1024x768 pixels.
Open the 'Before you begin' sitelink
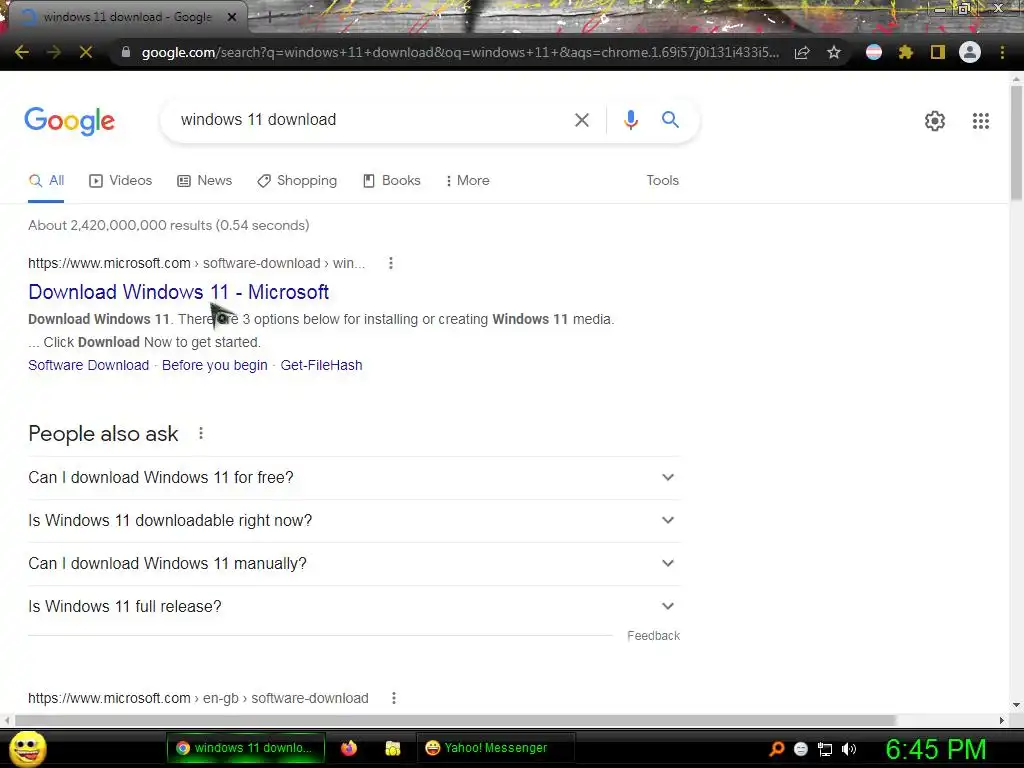[x=215, y=365]
